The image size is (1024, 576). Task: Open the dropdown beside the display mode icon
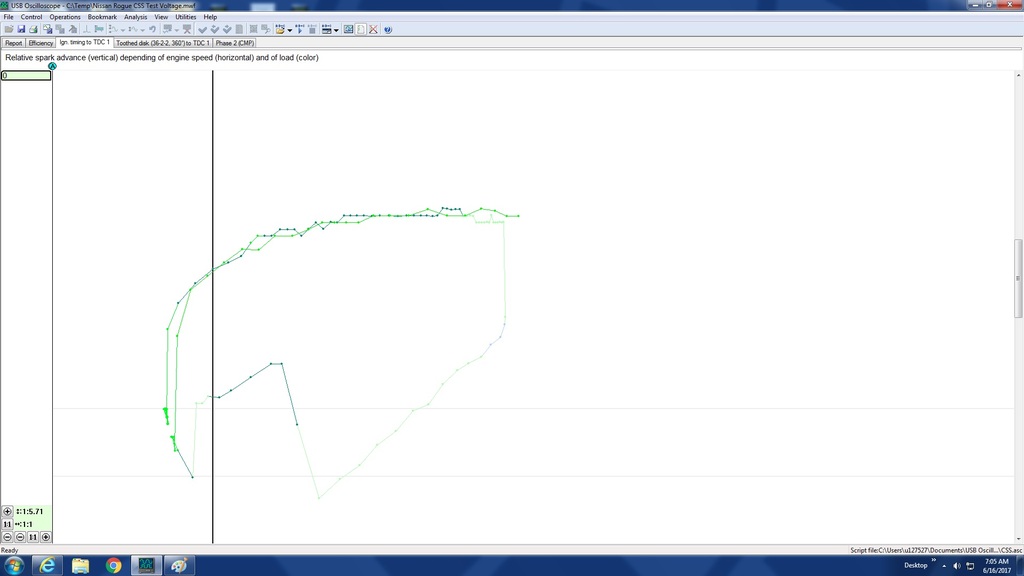[x=336, y=29]
